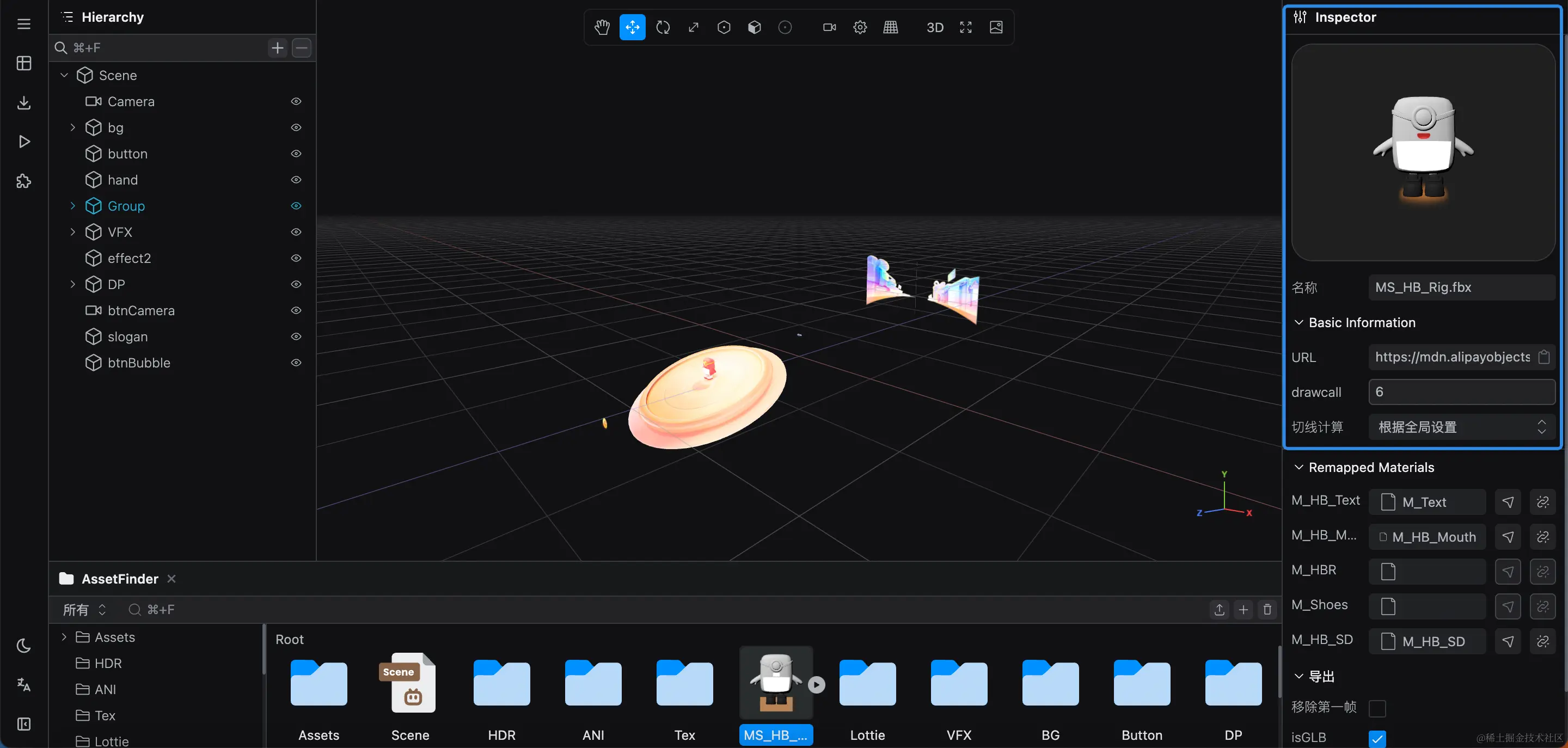The image size is (1568, 748).
Task: Toggle the grid display icon
Action: click(891, 27)
